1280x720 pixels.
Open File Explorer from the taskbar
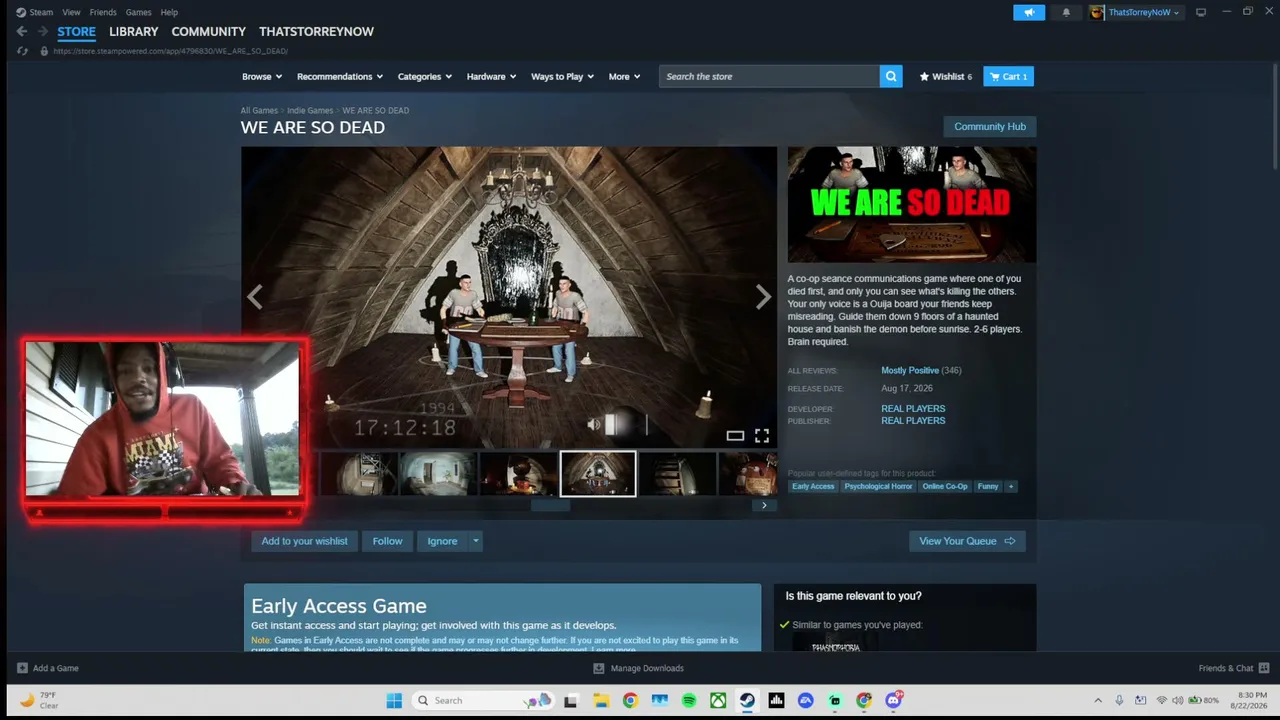click(x=601, y=700)
